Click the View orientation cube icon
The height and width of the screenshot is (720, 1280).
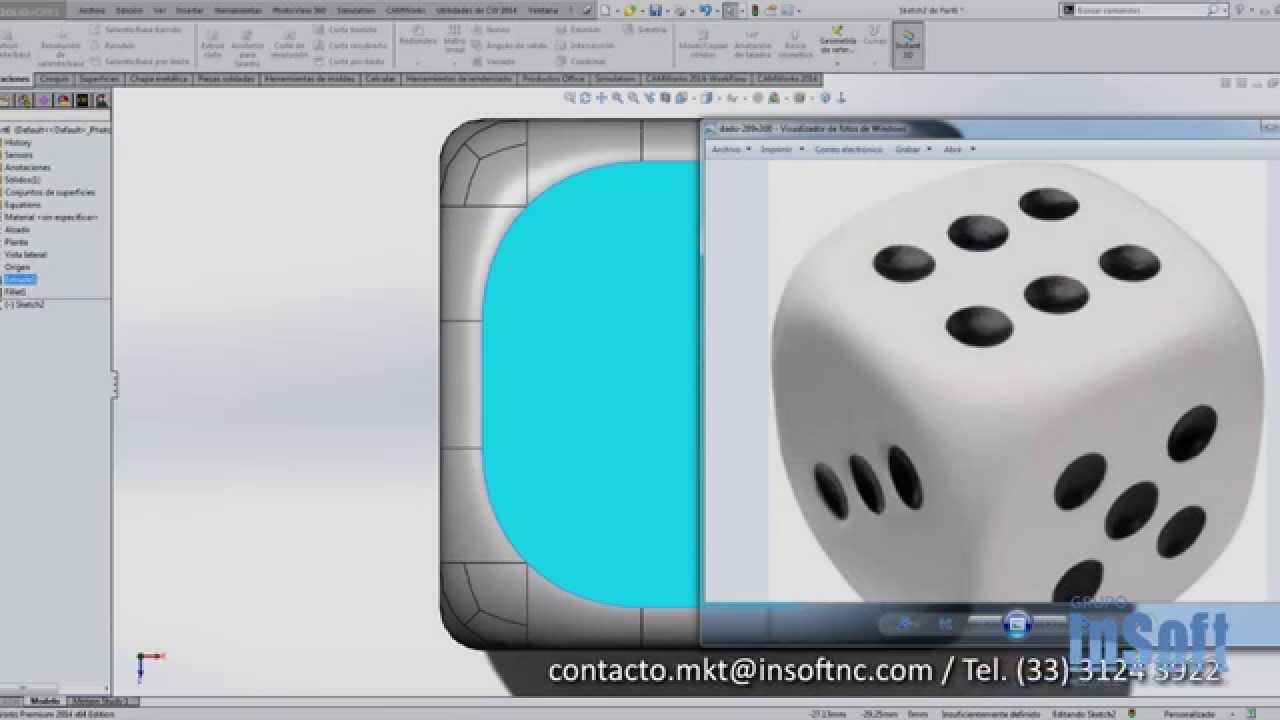click(681, 98)
